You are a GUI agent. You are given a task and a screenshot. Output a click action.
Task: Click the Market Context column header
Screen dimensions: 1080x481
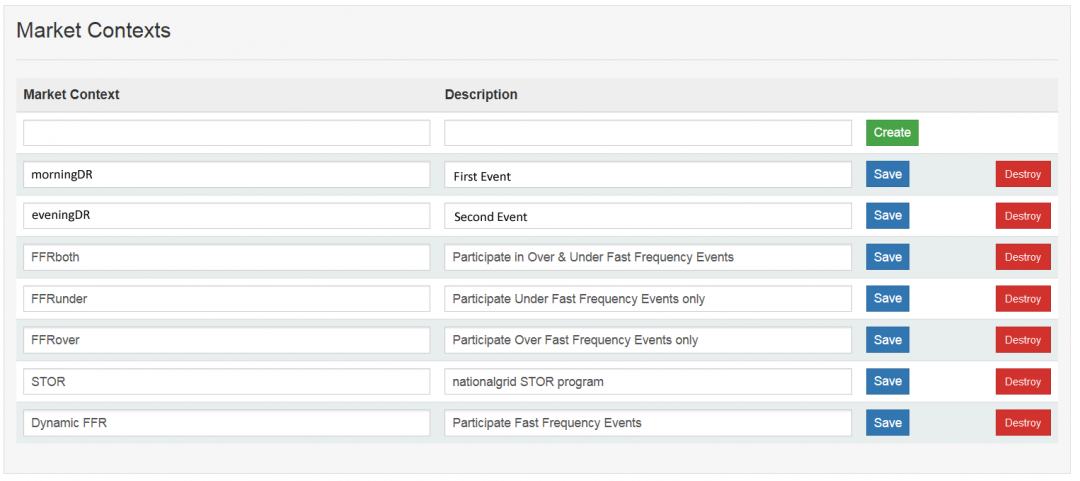[x=71, y=95]
